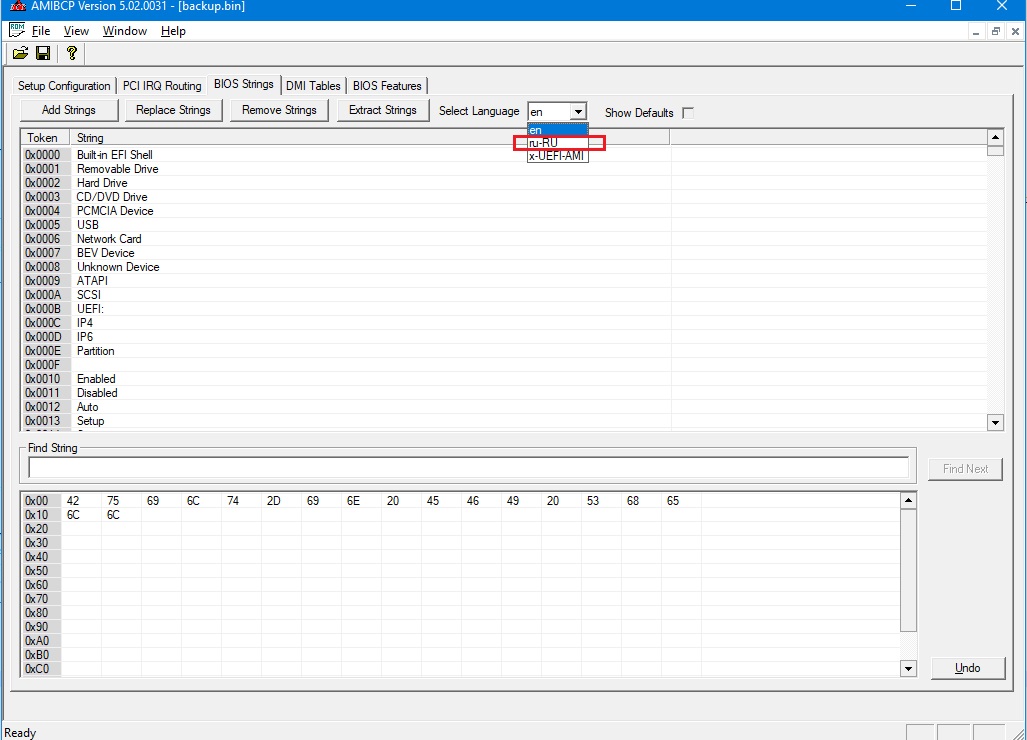This screenshot has width=1027, height=740.
Task: Click the Replace Strings button
Action: coord(174,110)
